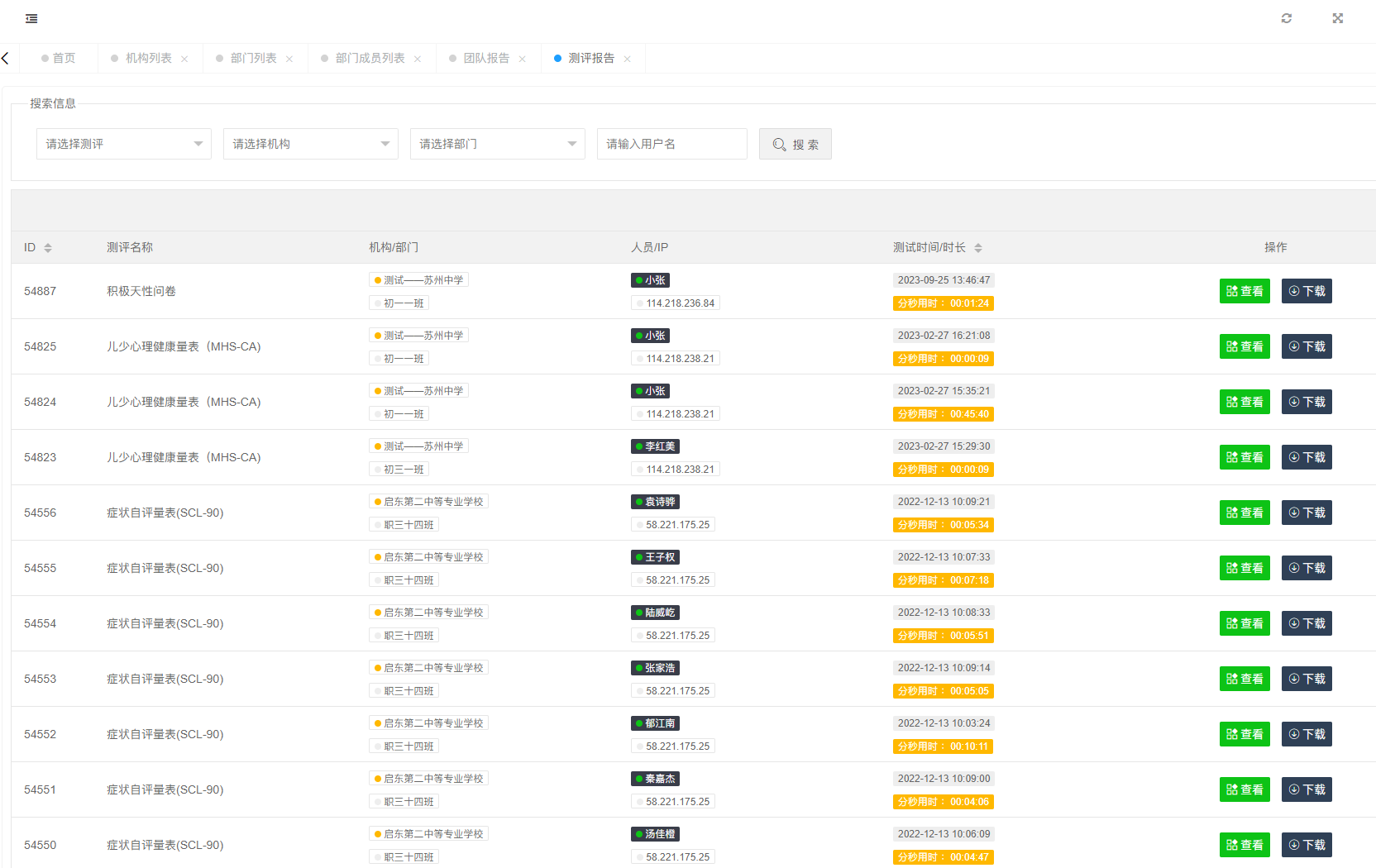Open the 请选择测评 dropdown
Image resolution: width=1376 pixels, height=868 pixels.
[x=124, y=144]
